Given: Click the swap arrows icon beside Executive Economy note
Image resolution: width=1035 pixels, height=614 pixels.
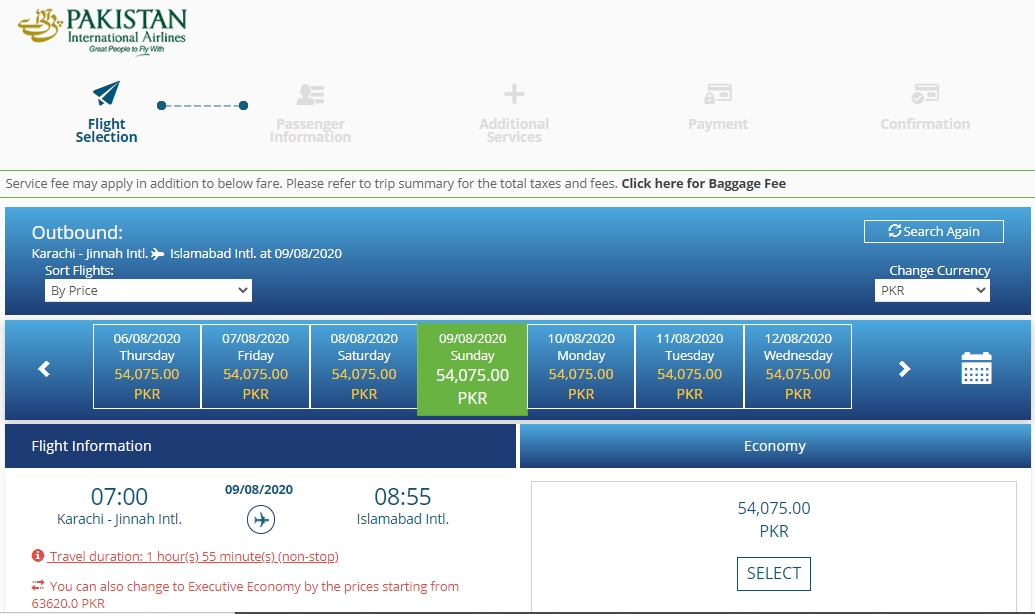Looking at the screenshot, I should 38,585.
